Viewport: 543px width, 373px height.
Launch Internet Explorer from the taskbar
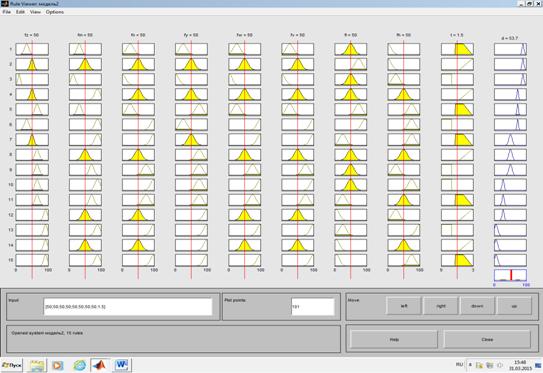79,365
